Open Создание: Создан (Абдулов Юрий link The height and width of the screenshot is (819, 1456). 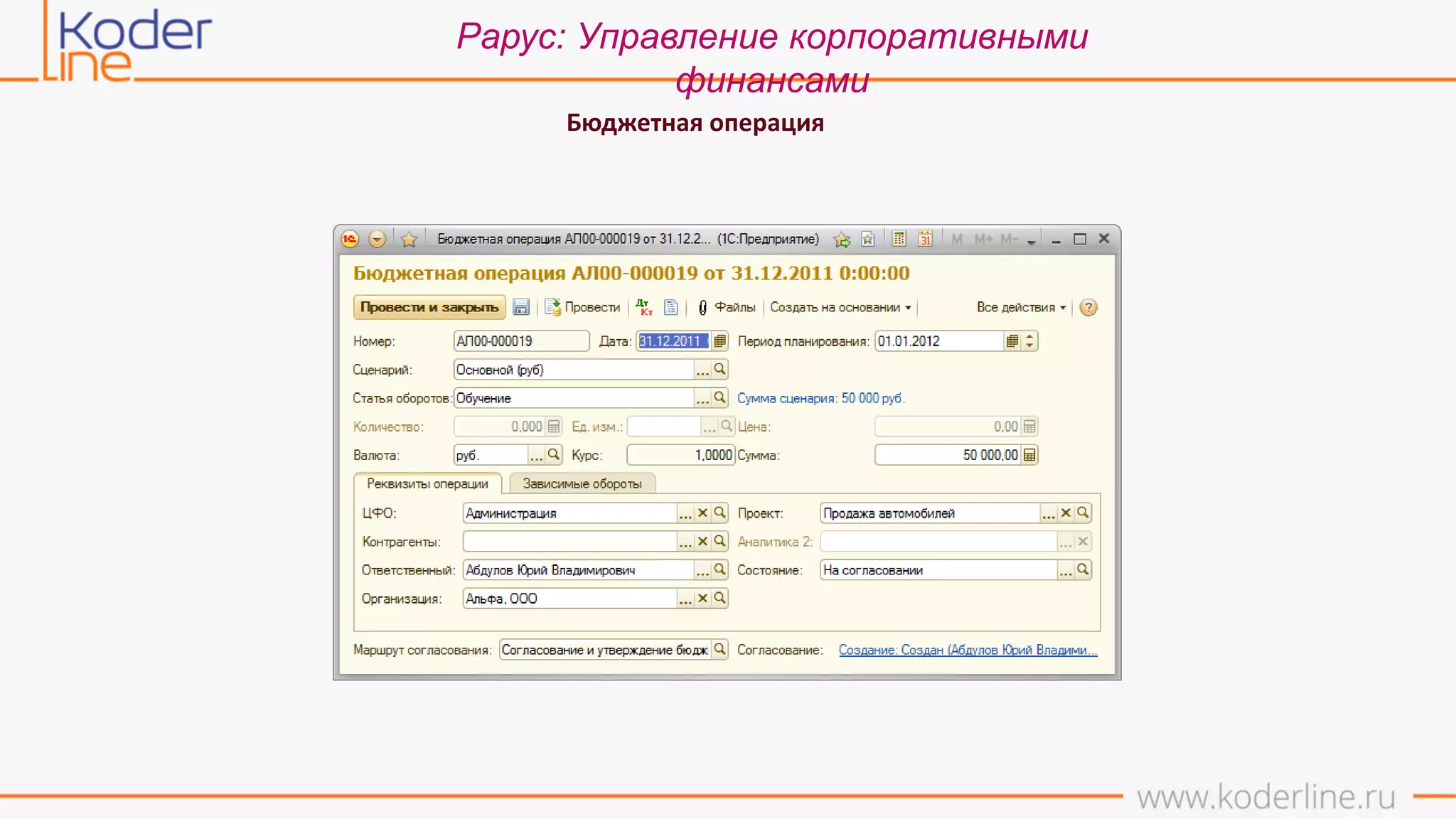coord(968,650)
